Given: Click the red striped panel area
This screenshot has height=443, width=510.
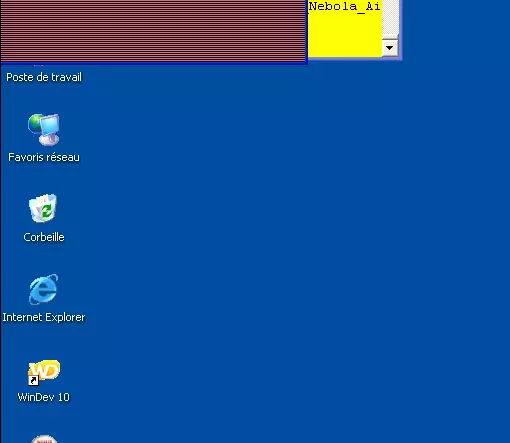Looking at the screenshot, I should click(x=153, y=31).
